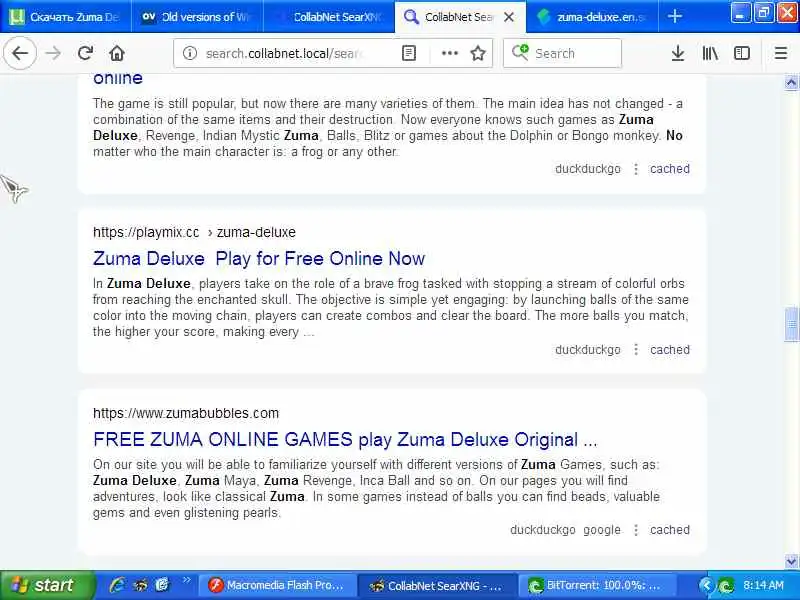Click scrollbar up arrow

(x=791, y=82)
